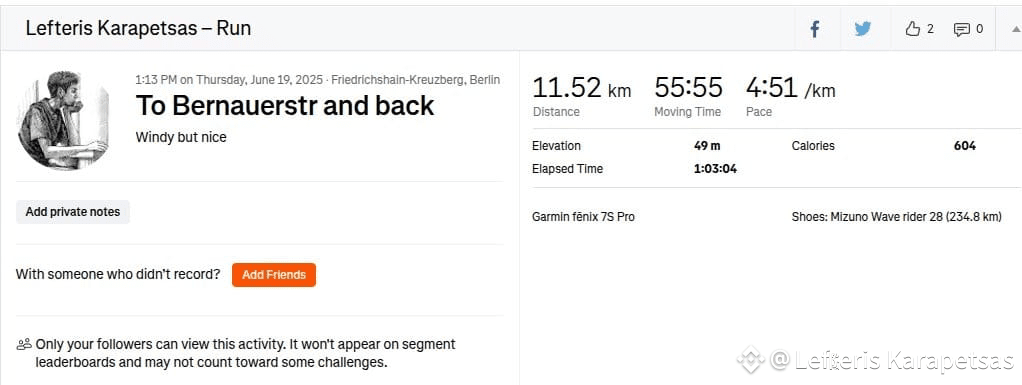Share the run on Facebook

(814, 29)
